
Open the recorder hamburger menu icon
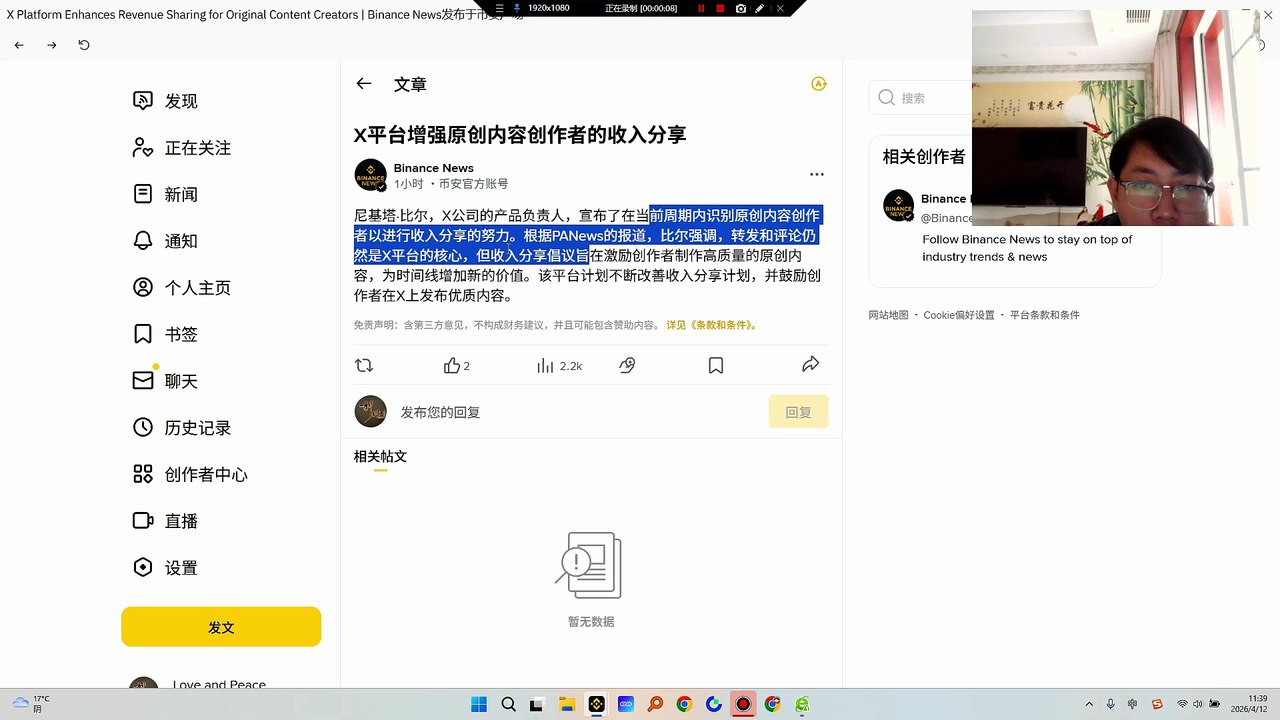[x=500, y=8]
